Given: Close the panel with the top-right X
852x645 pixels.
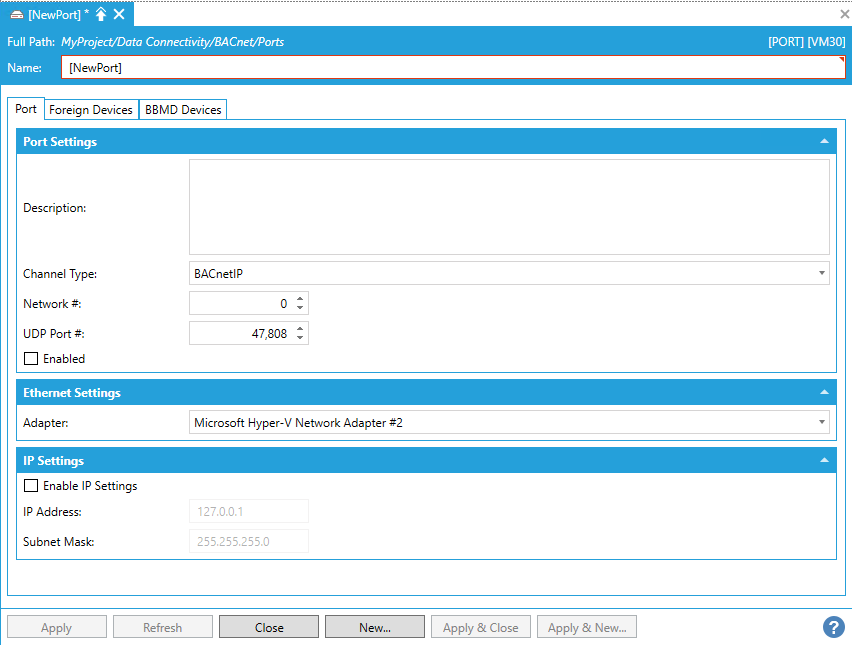Looking at the screenshot, I should 844,14.
